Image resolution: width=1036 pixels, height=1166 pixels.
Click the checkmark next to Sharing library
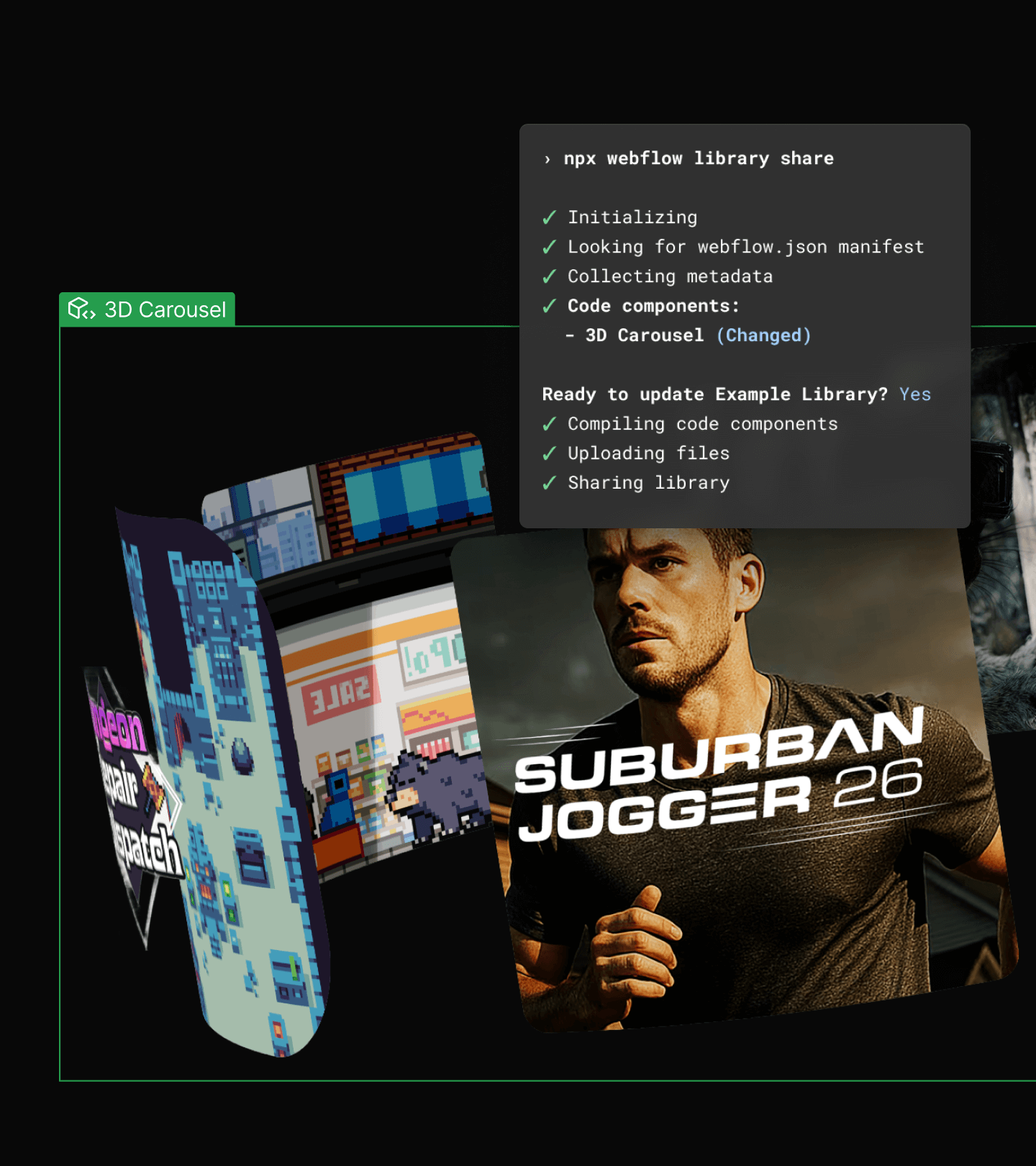[550, 484]
